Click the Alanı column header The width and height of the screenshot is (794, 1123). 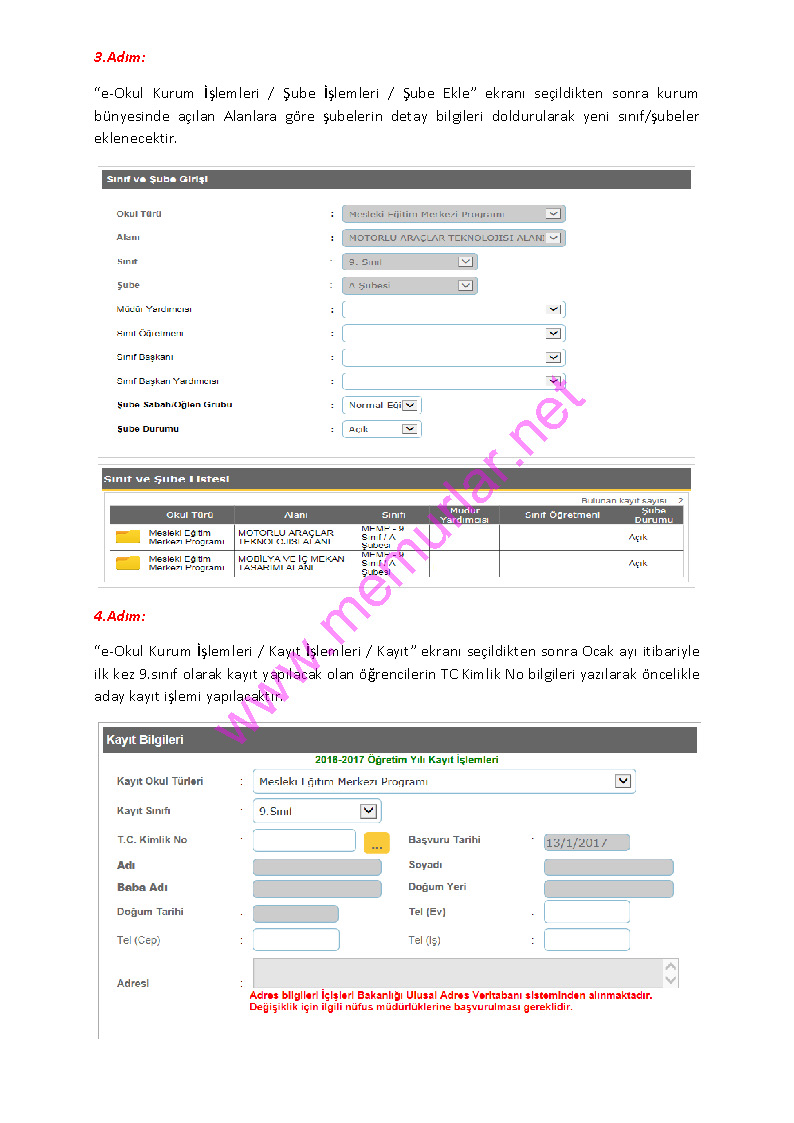(296, 515)
